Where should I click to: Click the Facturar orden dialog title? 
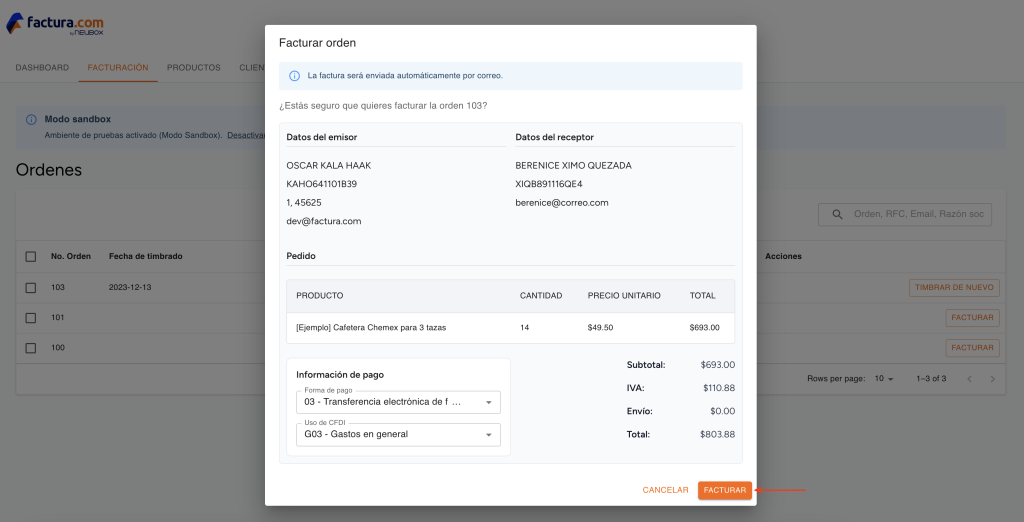click(x=317, y=43)
